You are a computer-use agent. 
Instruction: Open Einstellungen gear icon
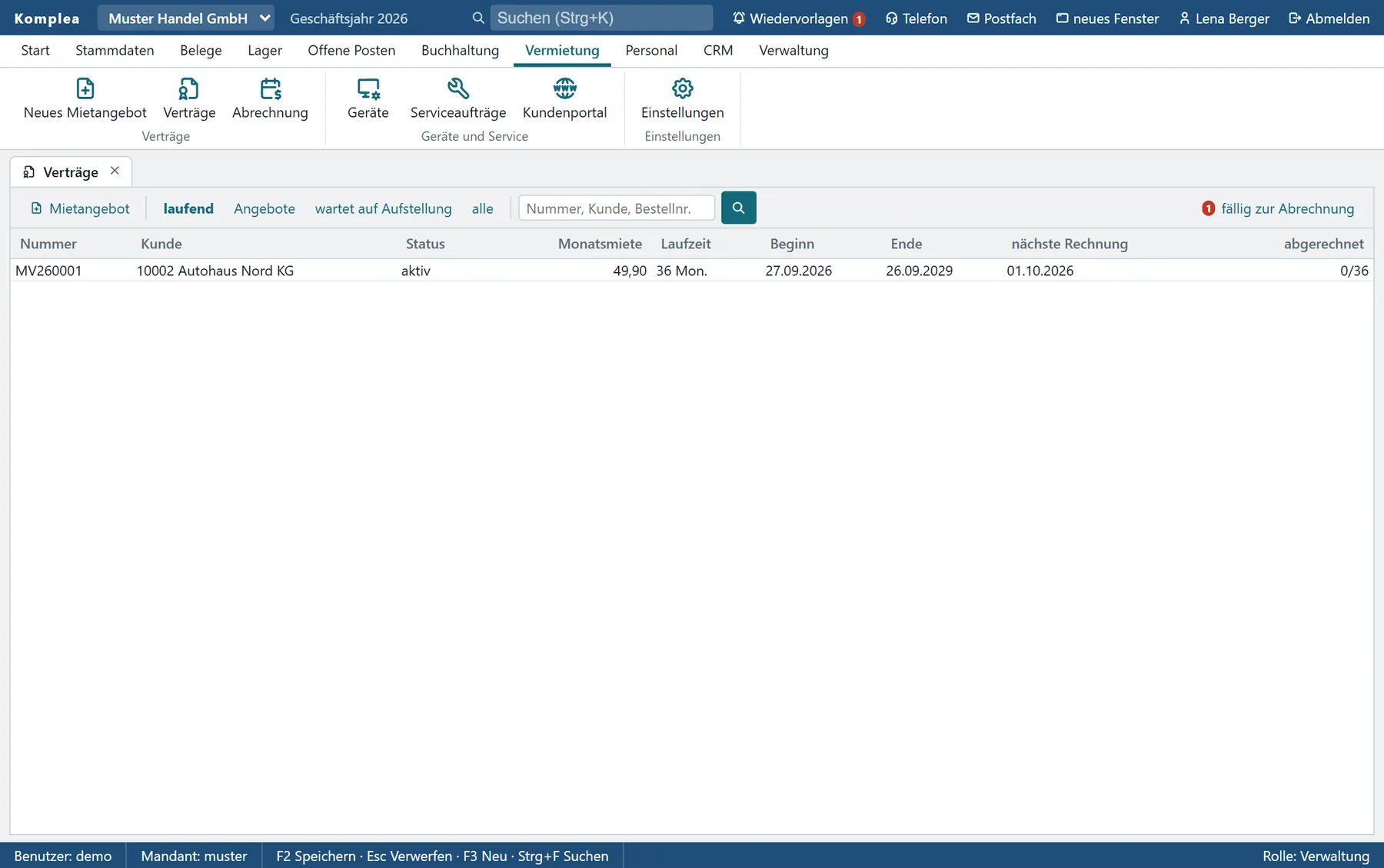[682, 98]
